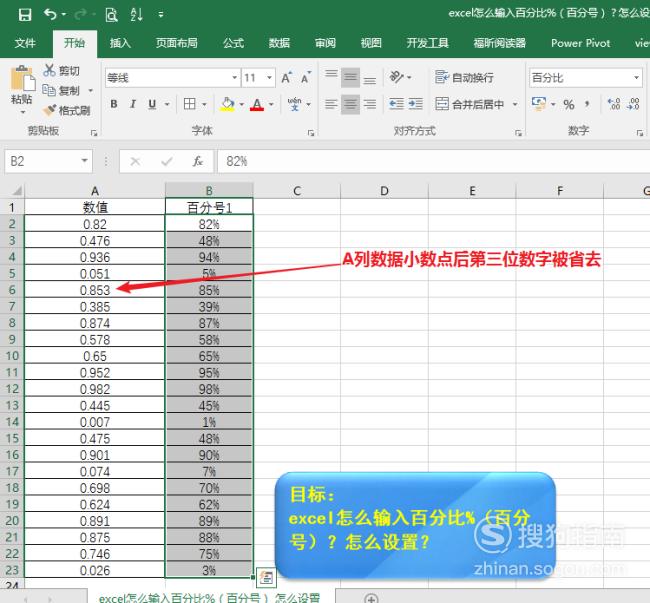Screen dimensions: 650x603
Task: Expand the Merge & Center dropdown arrow
Action: [x=515, y=104]
